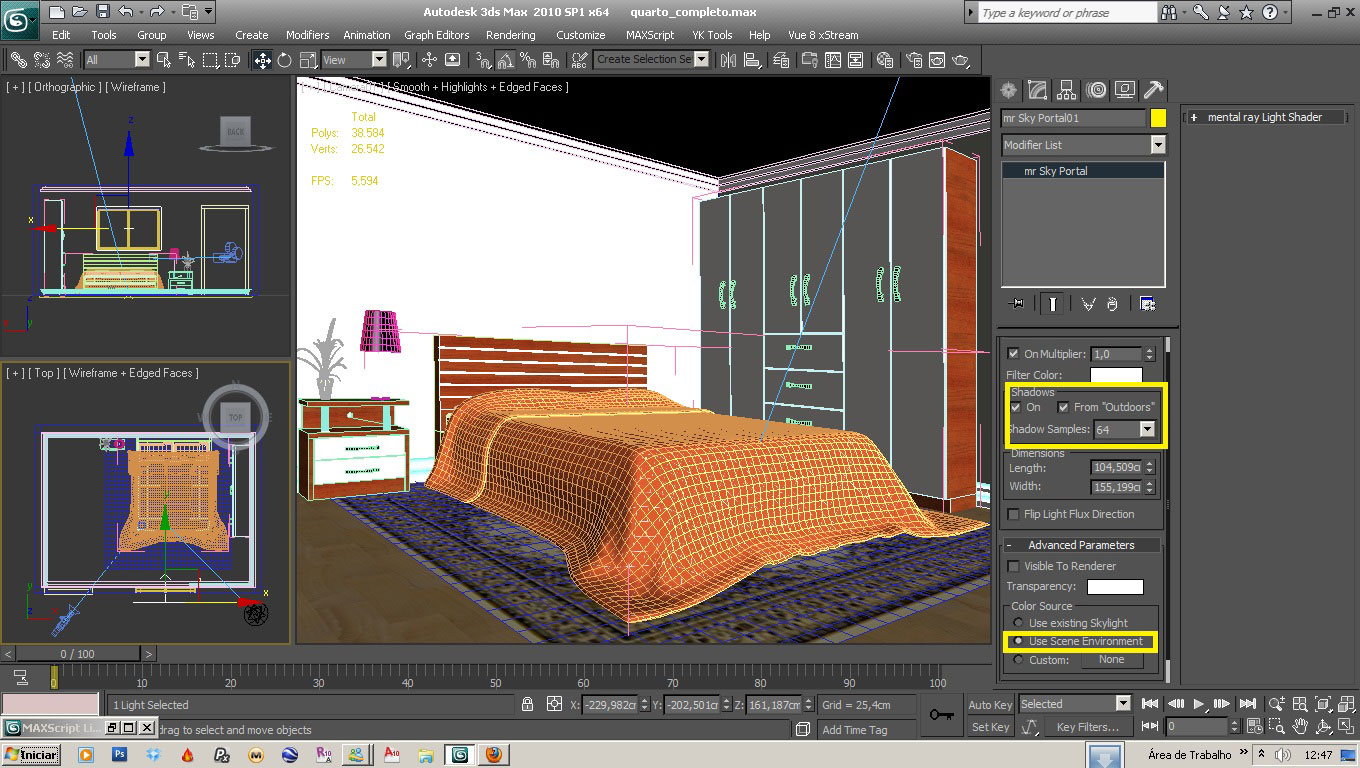Activate the Pan view hand tool
1360x768 pixels.
pos(1300,725)
